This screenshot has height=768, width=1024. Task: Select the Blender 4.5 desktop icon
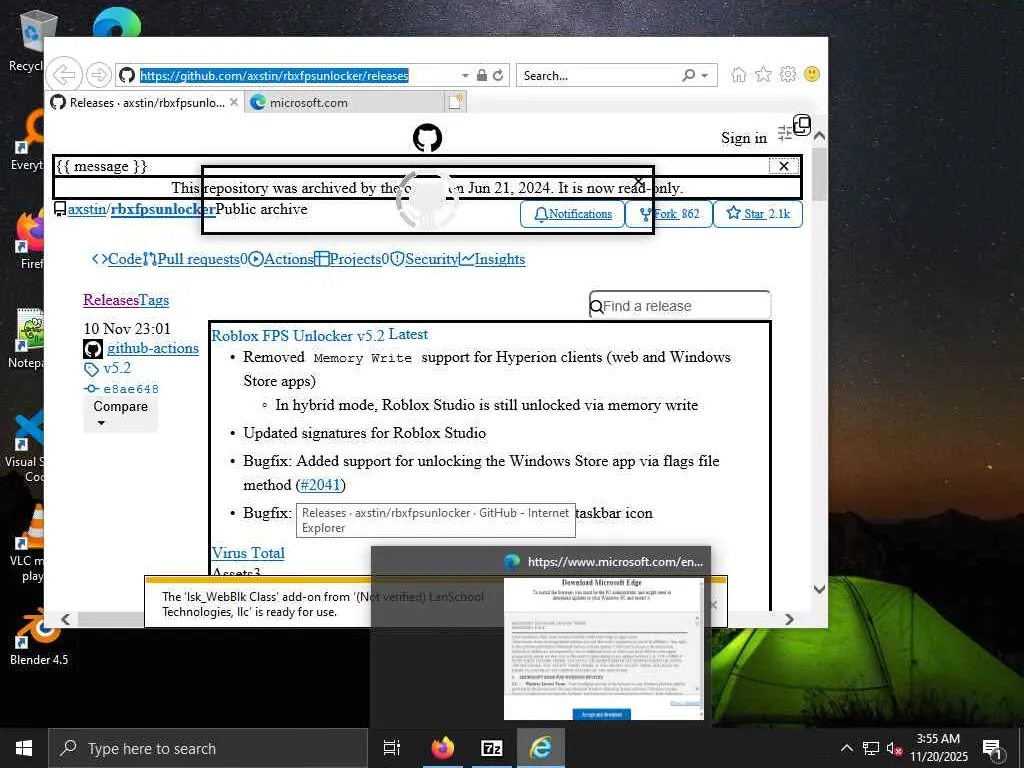[x=39, y=635]
